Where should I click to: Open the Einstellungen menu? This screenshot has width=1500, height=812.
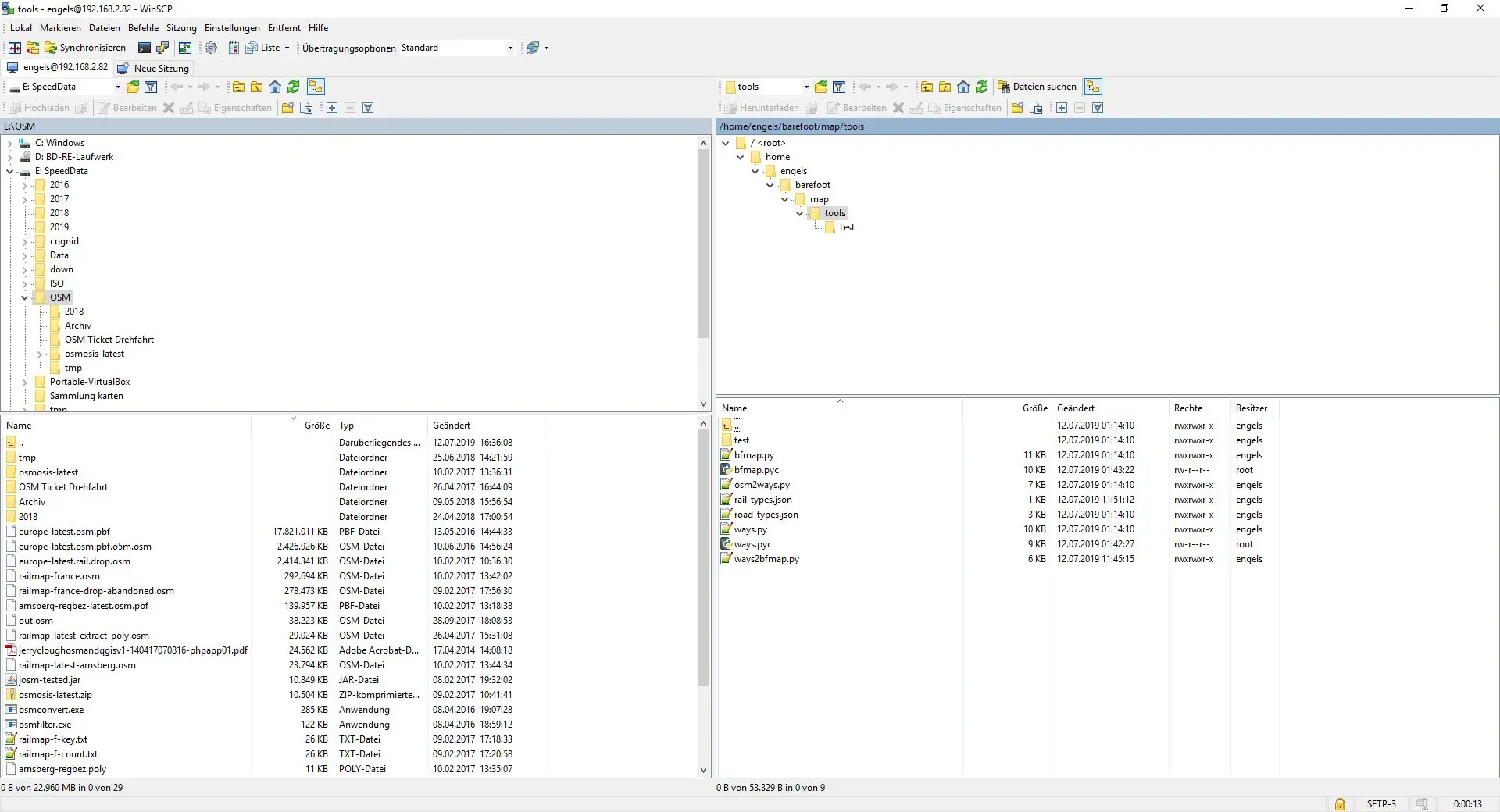coord(232,28)
